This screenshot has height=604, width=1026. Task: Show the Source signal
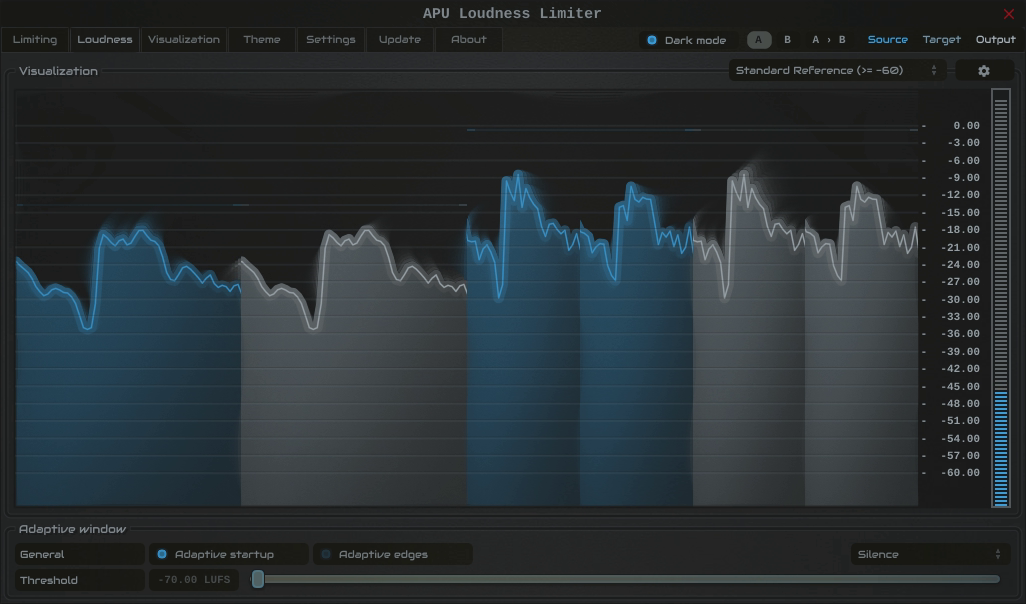click(887, 40)
